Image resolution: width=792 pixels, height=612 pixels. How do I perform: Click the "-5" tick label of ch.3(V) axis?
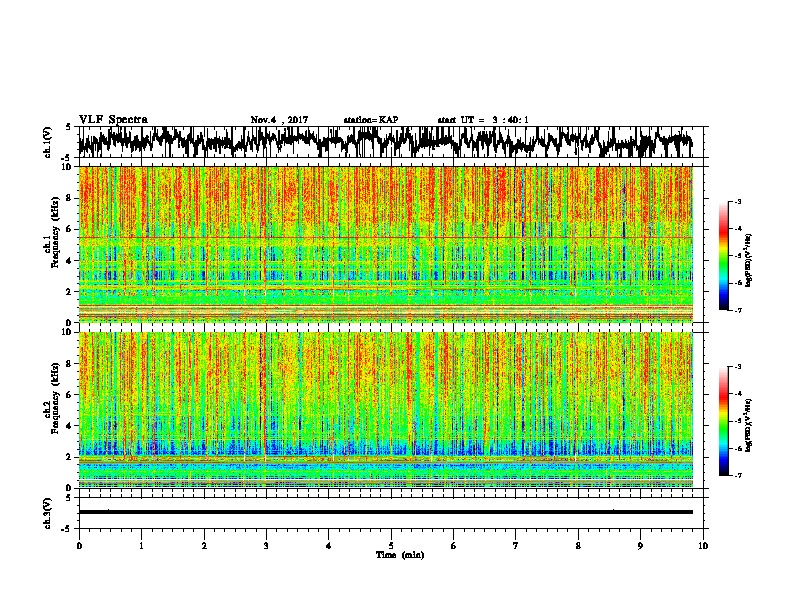coord(67,528)
